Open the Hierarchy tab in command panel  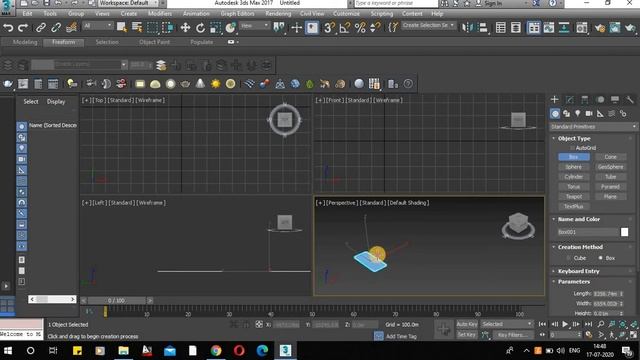(x=584, y=100)
